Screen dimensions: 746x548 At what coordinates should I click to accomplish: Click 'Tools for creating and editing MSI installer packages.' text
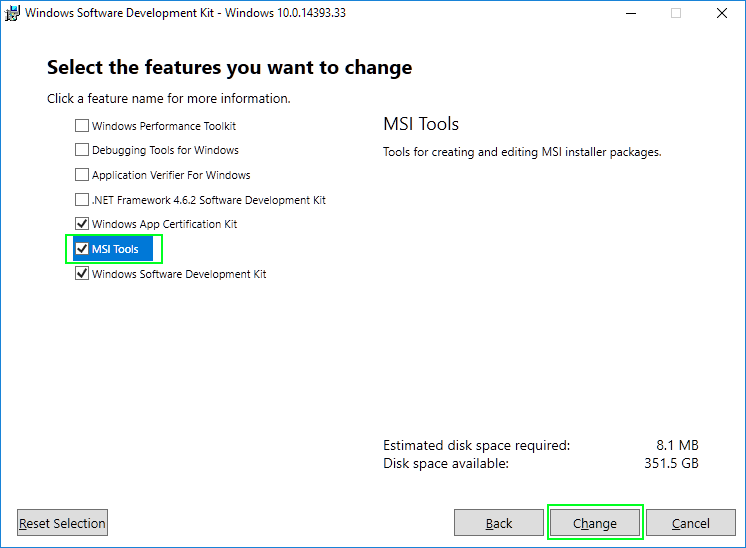click(x=522, y=152)
